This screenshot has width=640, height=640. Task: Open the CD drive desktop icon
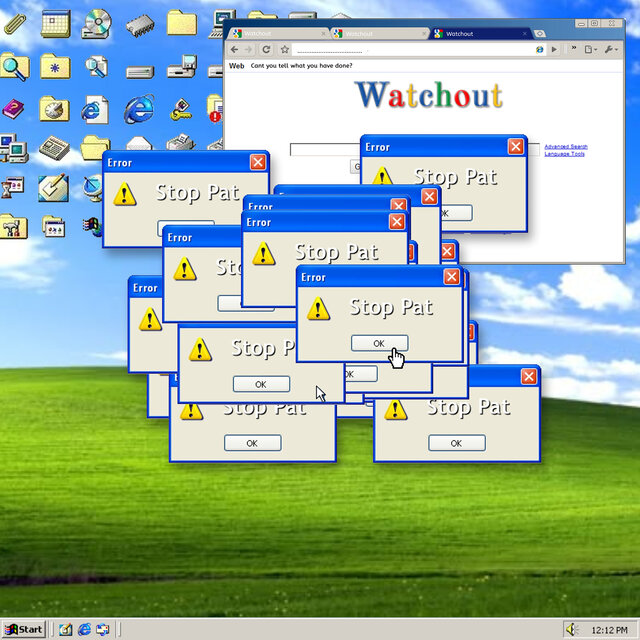[96, 24]
